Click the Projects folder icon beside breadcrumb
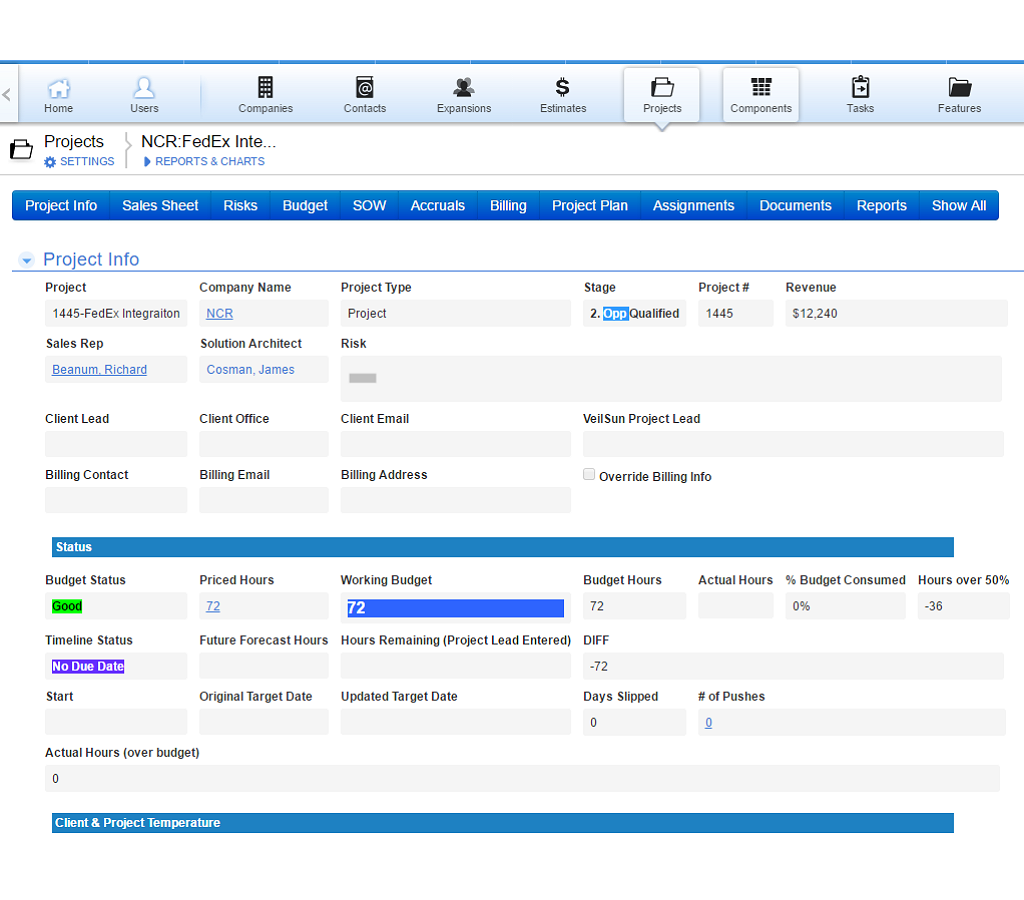This screenshot has height=900, width=1024. (21, 150)
